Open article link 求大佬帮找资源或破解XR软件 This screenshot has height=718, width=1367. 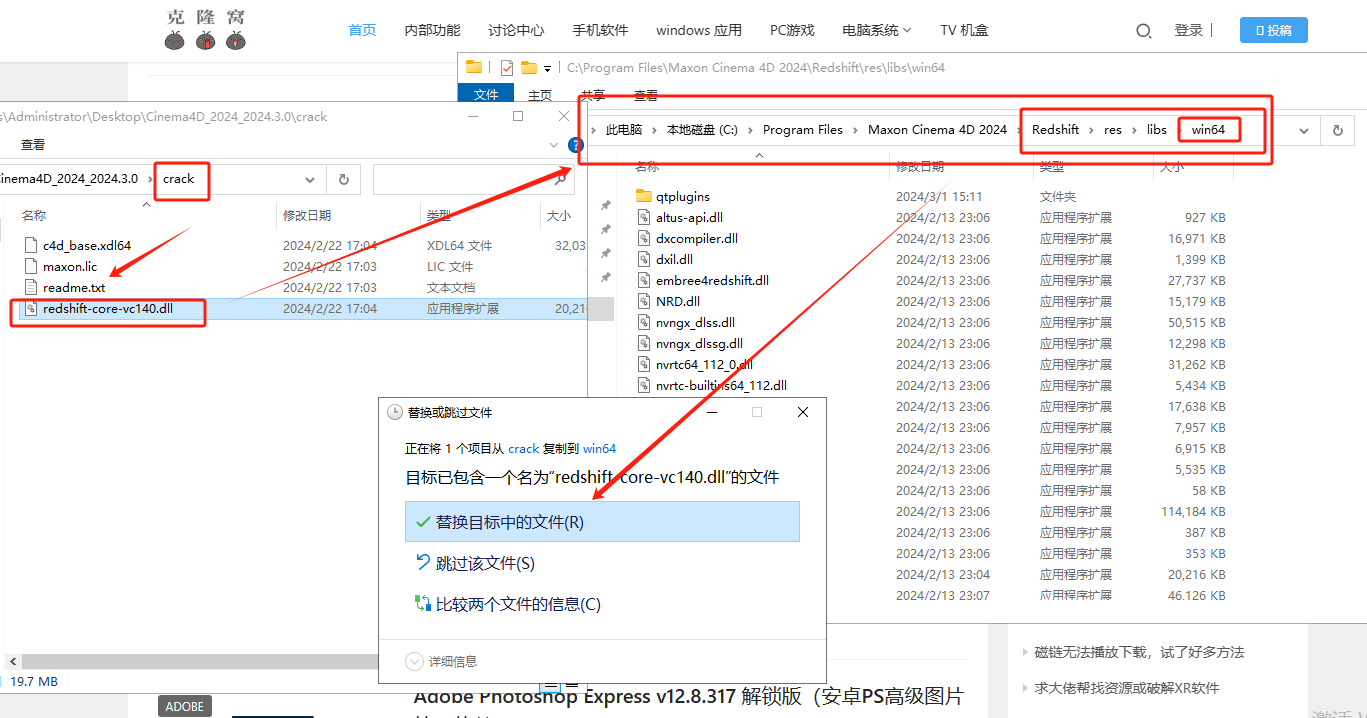(1127, 688)
